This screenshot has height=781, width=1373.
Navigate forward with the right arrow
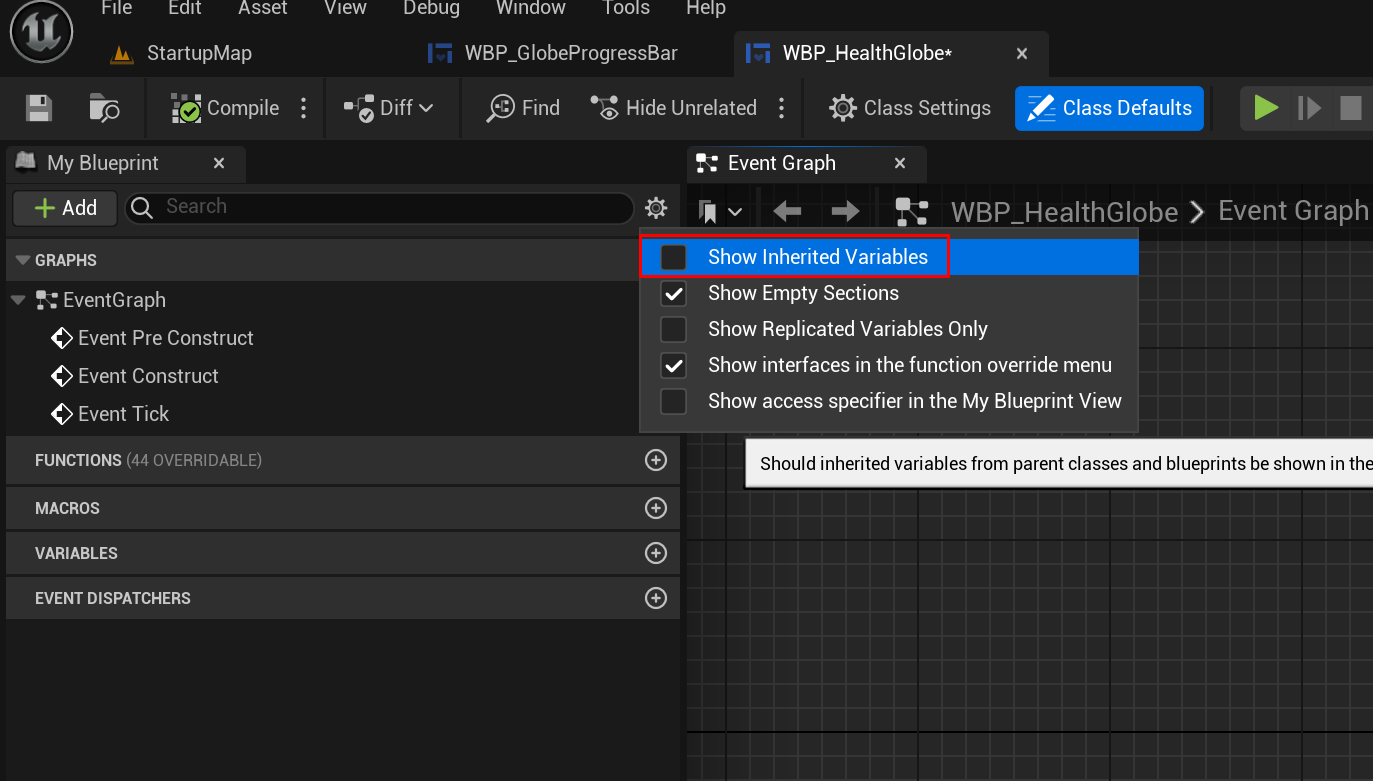(x=845, y=211)
